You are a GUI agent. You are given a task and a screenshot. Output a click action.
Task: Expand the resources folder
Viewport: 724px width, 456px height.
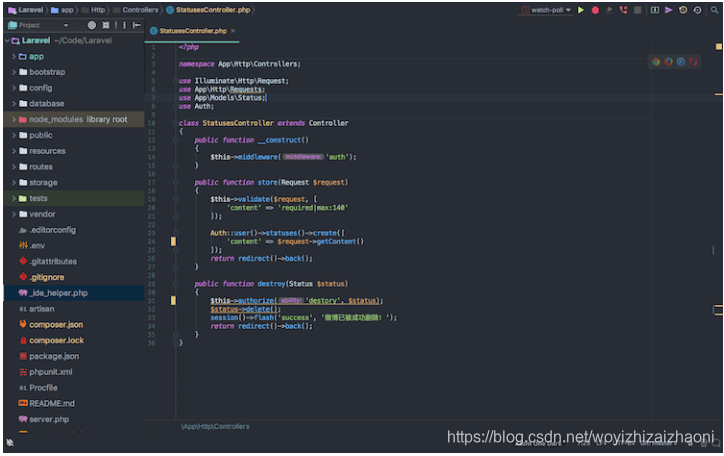[x=14, y=151]
